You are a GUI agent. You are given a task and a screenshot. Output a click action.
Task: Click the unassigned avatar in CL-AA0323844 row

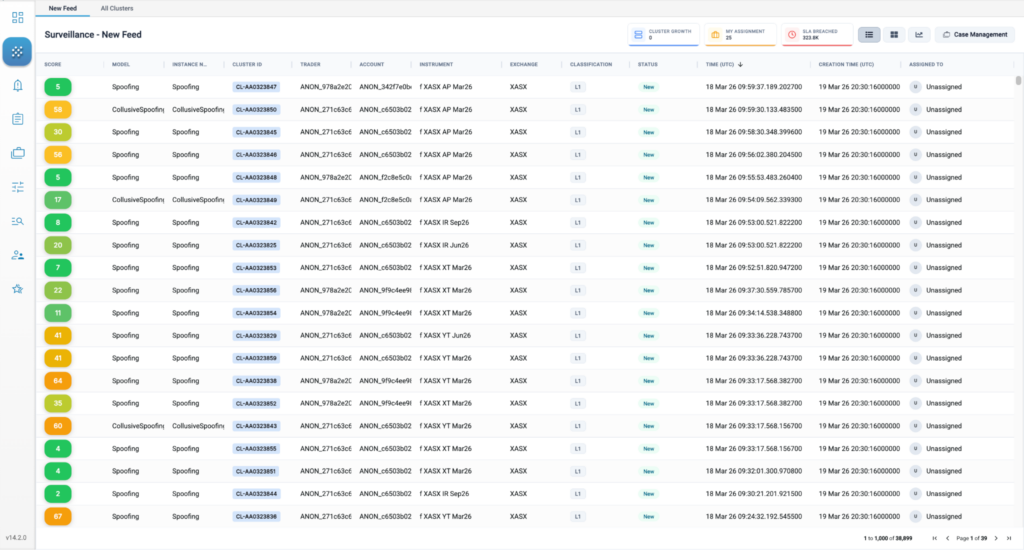[x=916, y=494]
